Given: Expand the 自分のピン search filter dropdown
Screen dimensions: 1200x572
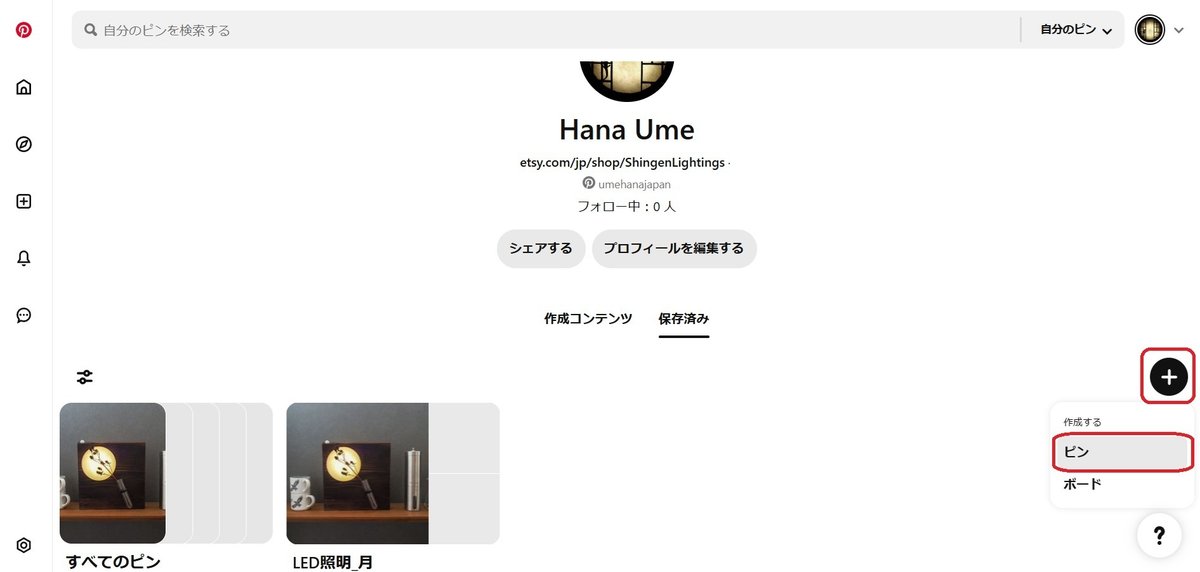Looking at the screenshot, I should pos(1076,30).
